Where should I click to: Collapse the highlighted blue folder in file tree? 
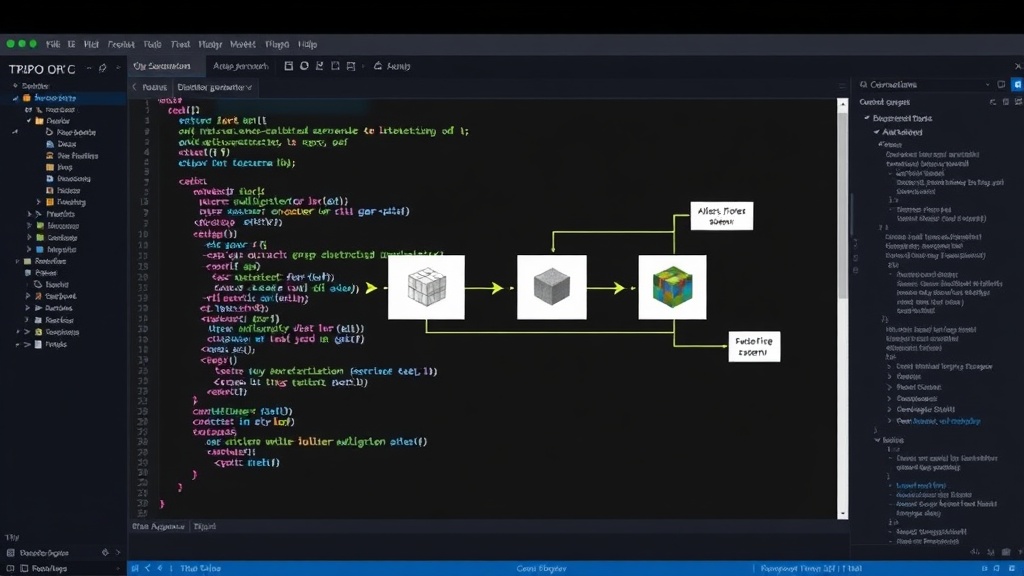pos(15,98)
